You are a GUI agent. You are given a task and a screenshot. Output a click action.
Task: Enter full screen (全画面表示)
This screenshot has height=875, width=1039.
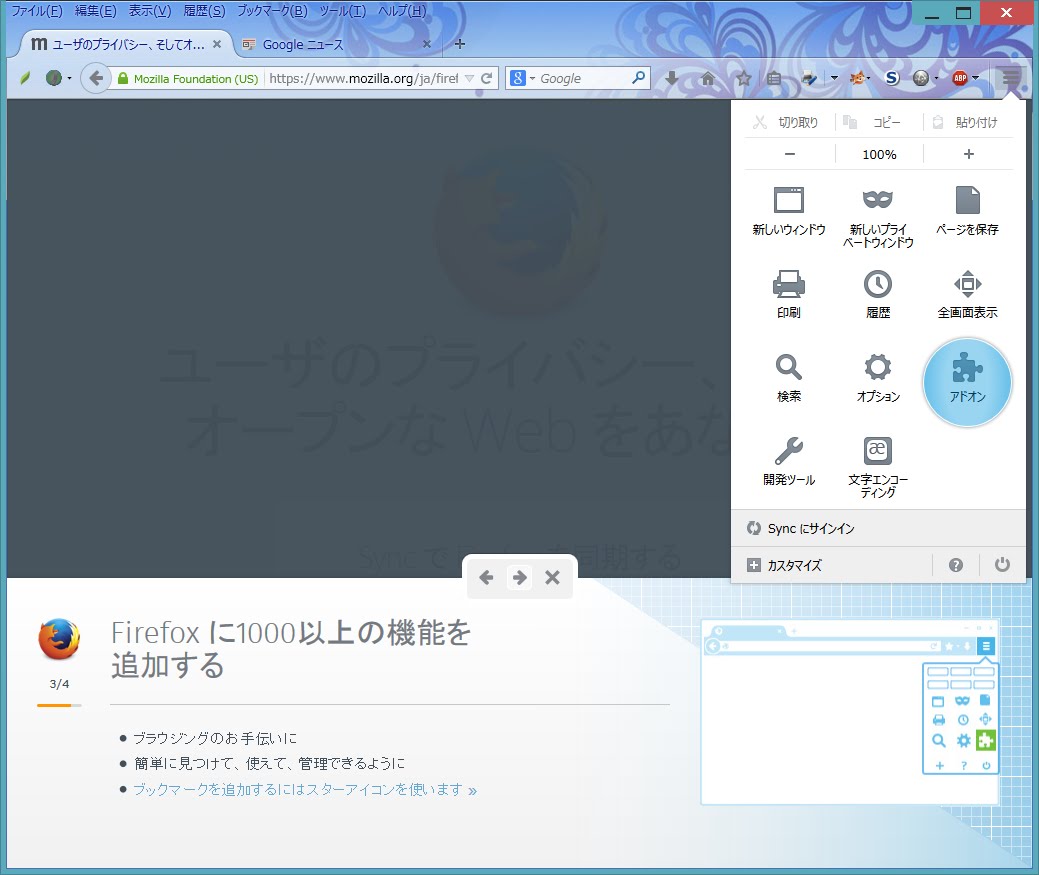pos(967,294)
